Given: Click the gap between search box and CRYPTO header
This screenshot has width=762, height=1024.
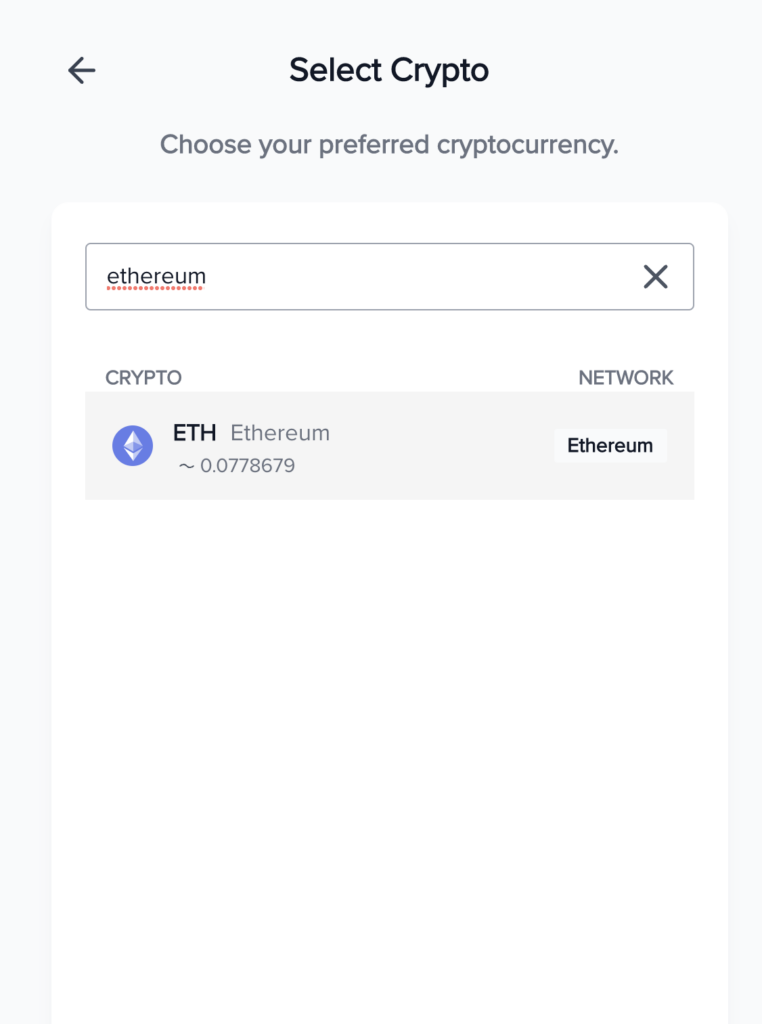Looking at the screenshot, I should [x=389, y=338].
